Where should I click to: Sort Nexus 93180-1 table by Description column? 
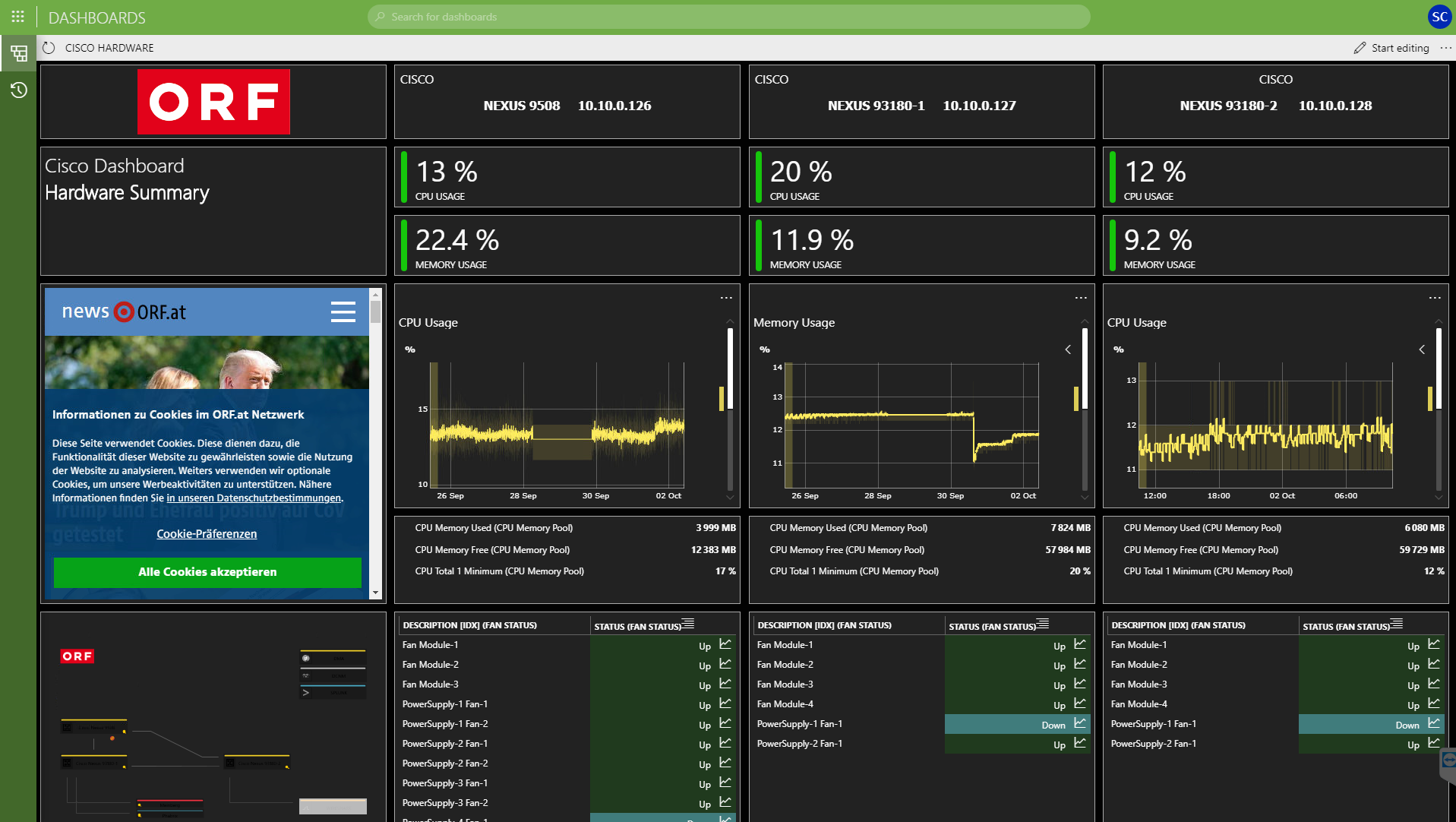pos(824,625)
